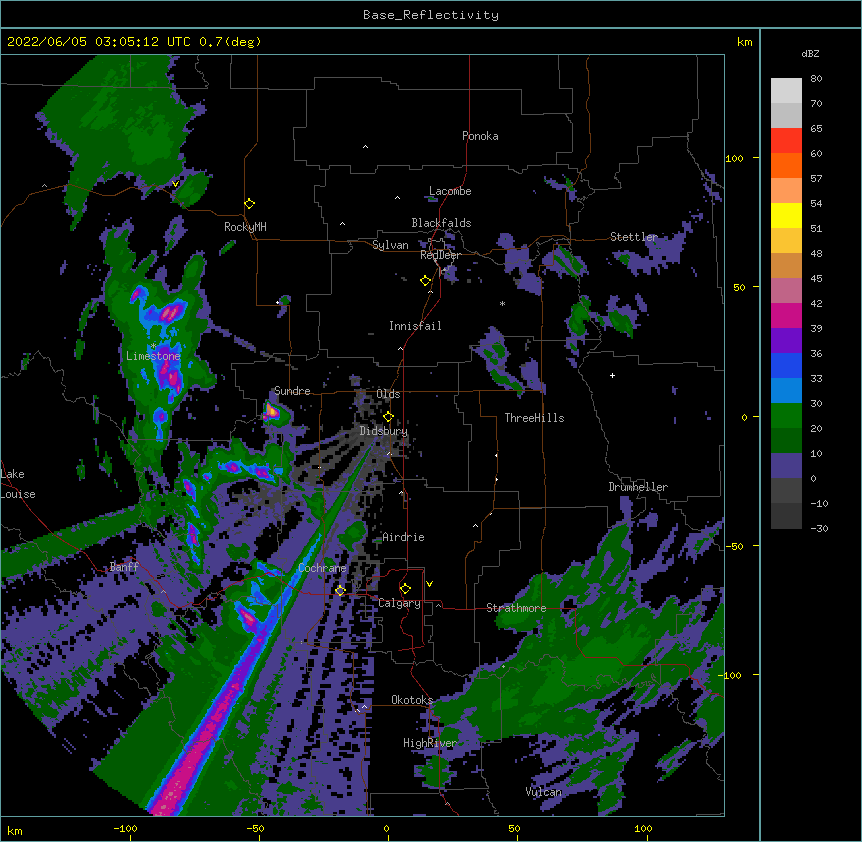This screenshot has height=842, width=862.
Task: Click the yellow marker south of RedDeer
Action: [426, 281]
